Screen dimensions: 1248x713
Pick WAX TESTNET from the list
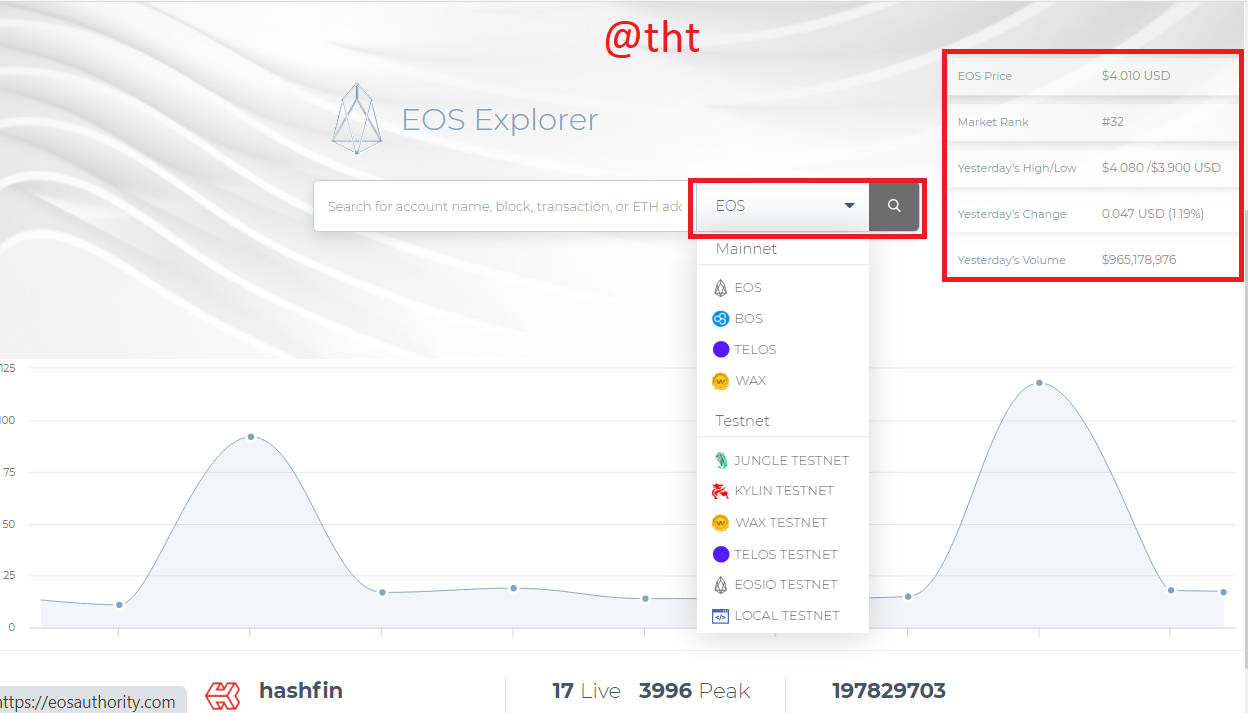click(x=781, y=523)
